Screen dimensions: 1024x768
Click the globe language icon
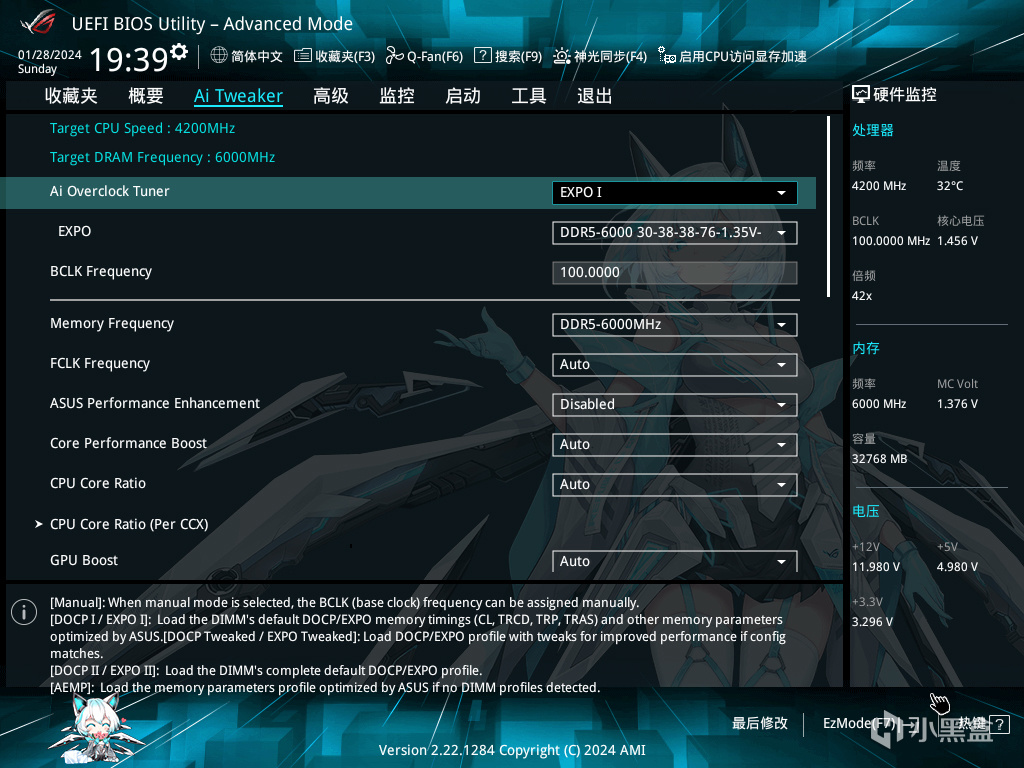point(219,56)
